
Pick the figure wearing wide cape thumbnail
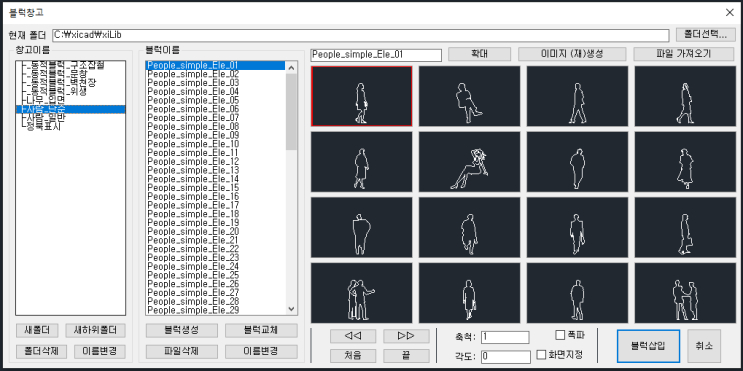point(362,228)
